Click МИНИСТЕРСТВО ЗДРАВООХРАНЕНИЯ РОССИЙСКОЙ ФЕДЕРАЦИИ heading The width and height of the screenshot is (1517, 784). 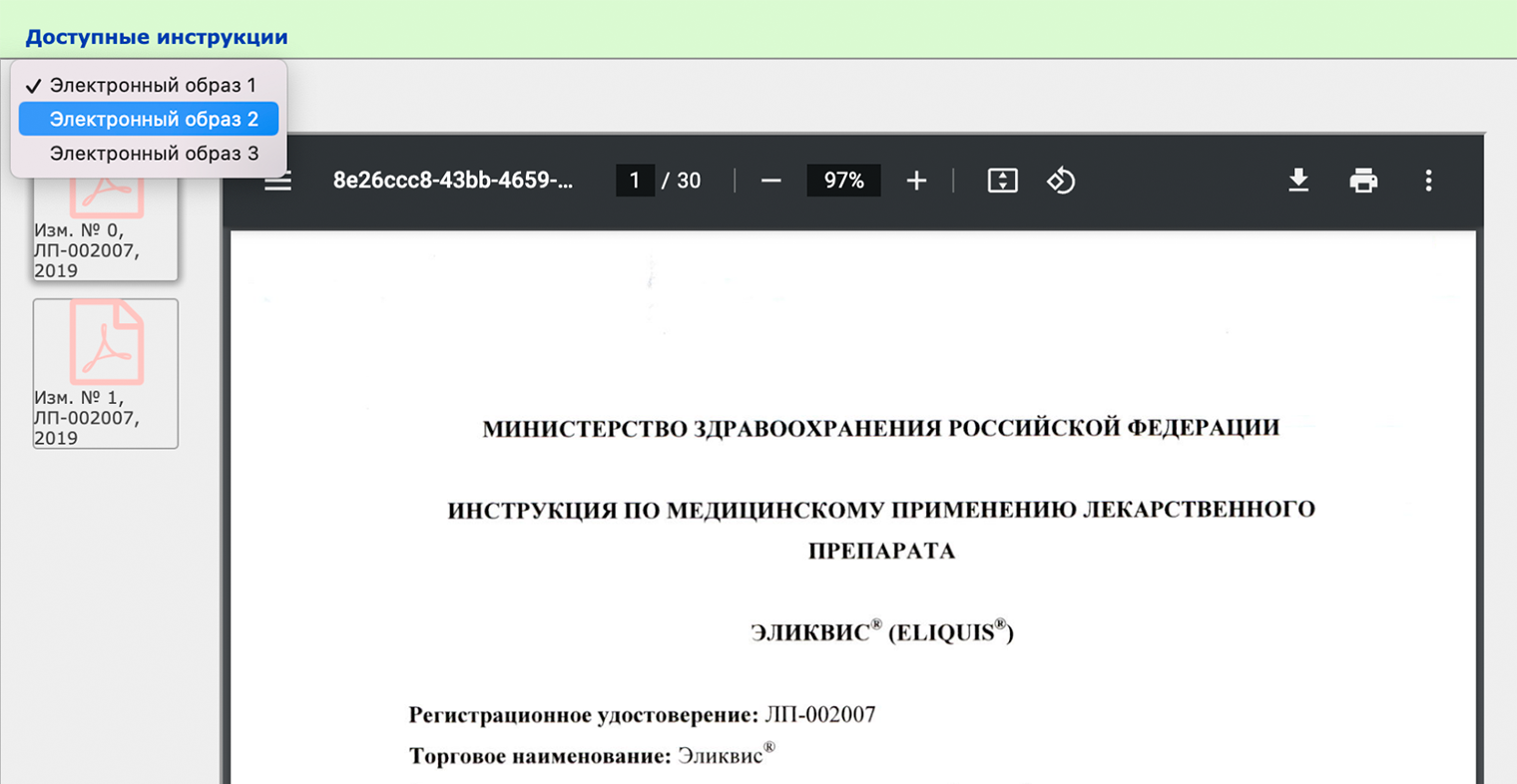click(881, 428)
